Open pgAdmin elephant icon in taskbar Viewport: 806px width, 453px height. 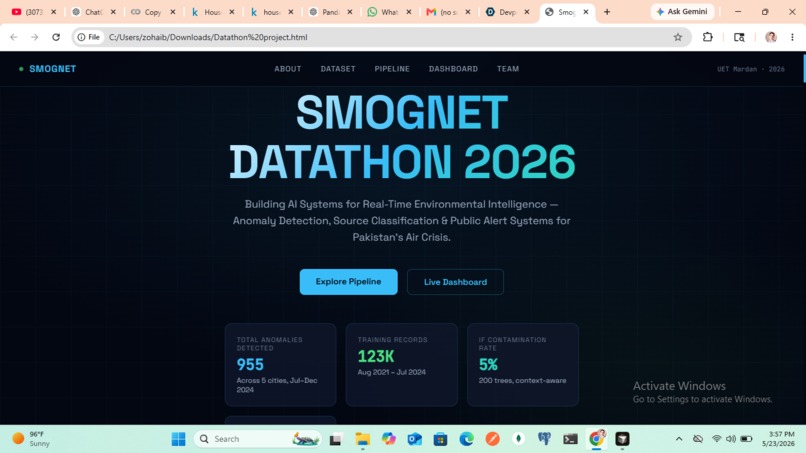tap(544, 439)
